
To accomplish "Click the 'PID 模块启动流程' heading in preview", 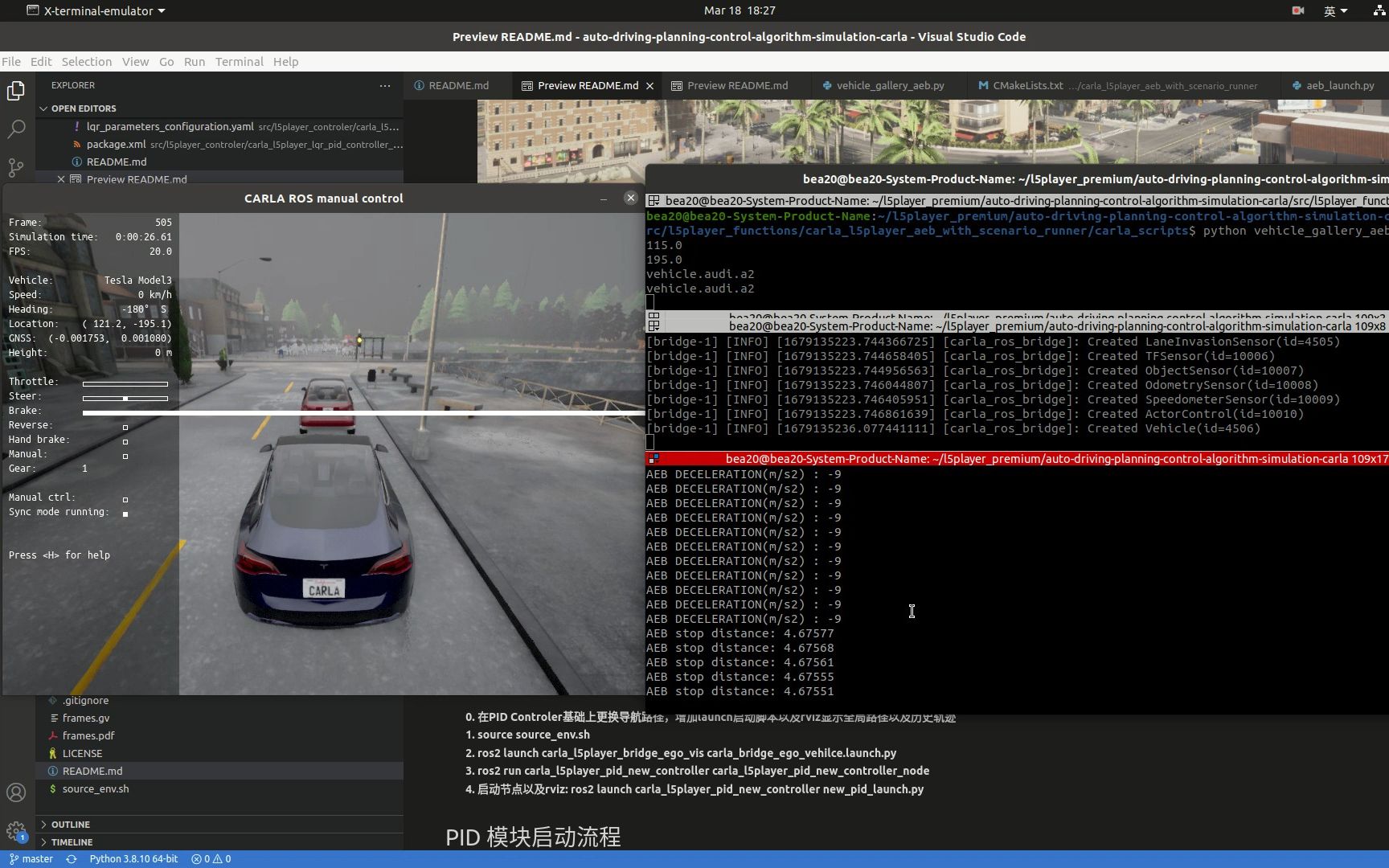I will (x=533, y=837).
